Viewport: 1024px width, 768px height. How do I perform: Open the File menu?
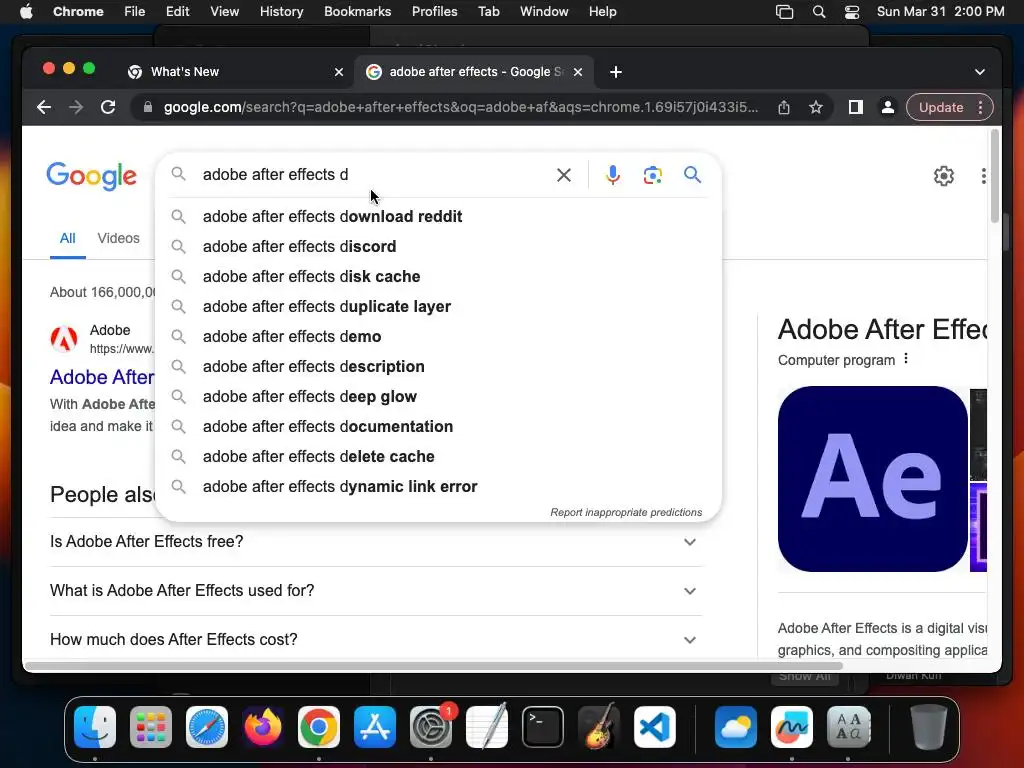(x=135, y=12)
